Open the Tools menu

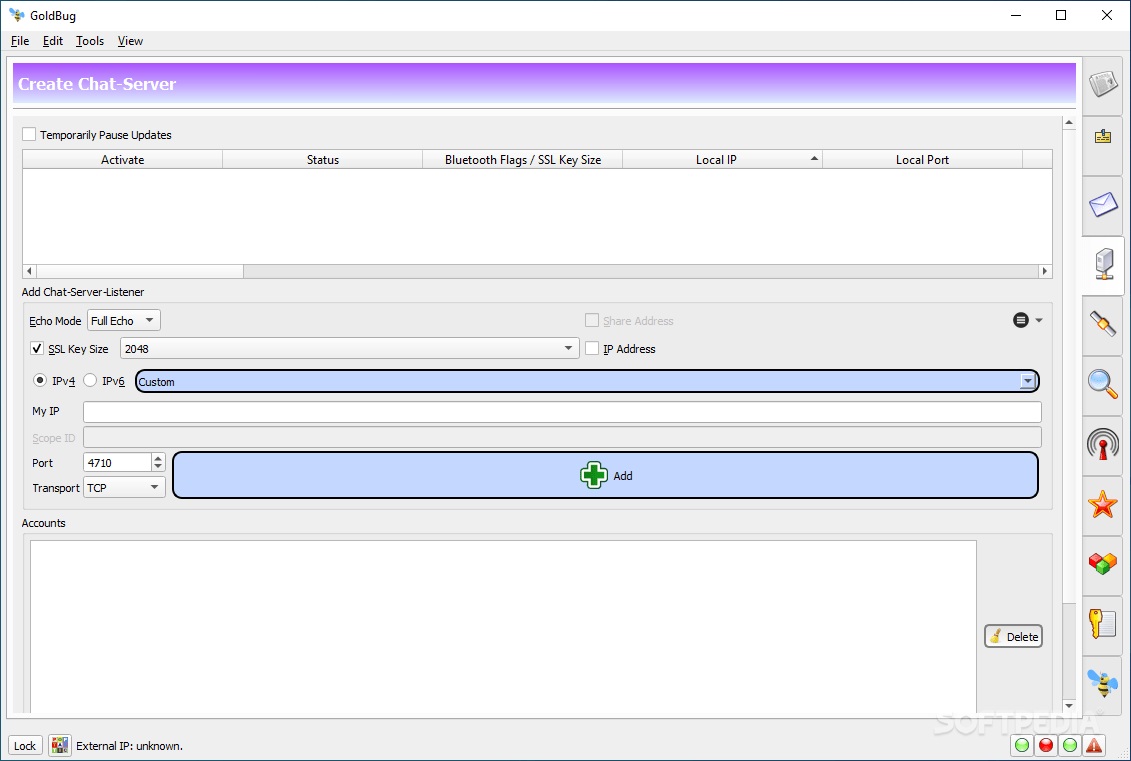[x=90, y=41]
